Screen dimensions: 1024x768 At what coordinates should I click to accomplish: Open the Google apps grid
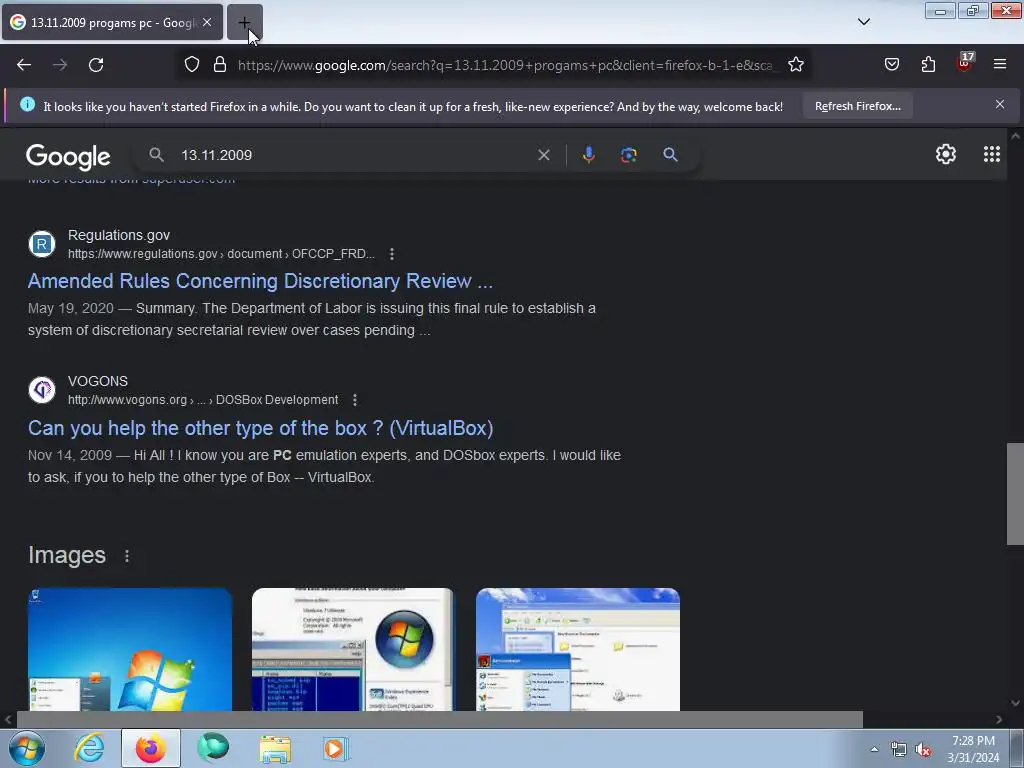coord(991,154)
